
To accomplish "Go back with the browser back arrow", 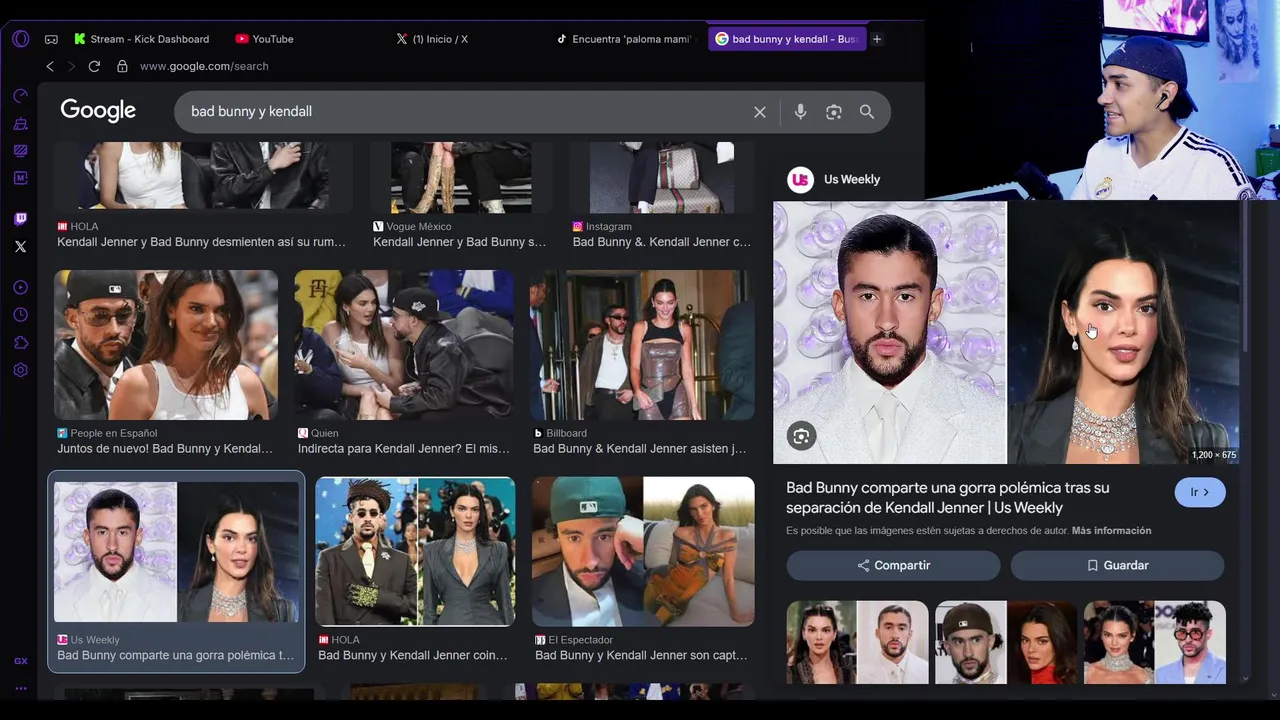I will (50, 66).
